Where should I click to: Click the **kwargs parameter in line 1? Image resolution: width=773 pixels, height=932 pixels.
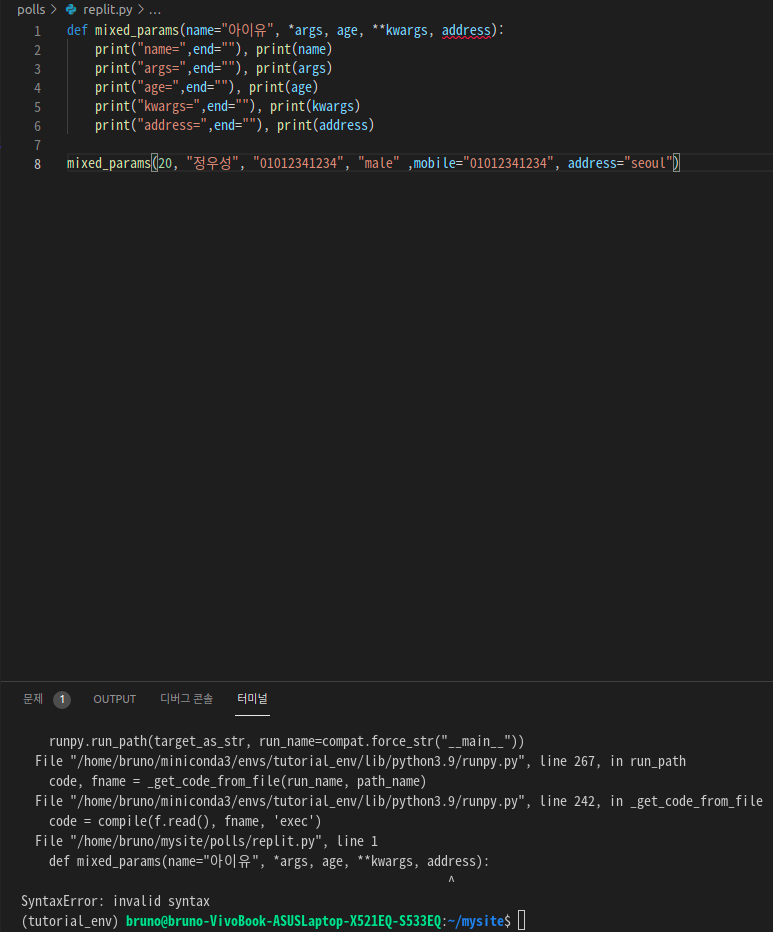[400, 30]
